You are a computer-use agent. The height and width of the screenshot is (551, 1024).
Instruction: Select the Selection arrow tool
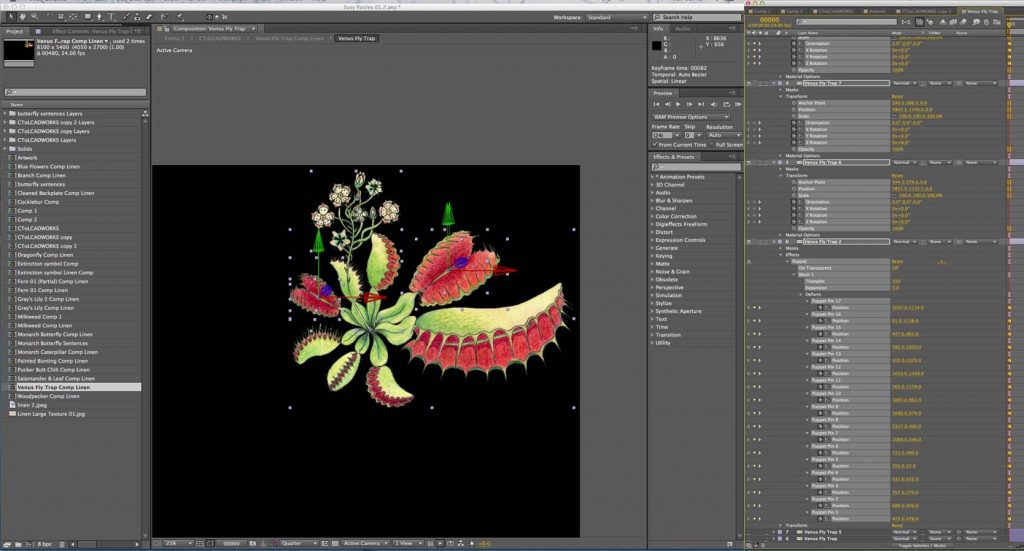click(x=11, y=16)
